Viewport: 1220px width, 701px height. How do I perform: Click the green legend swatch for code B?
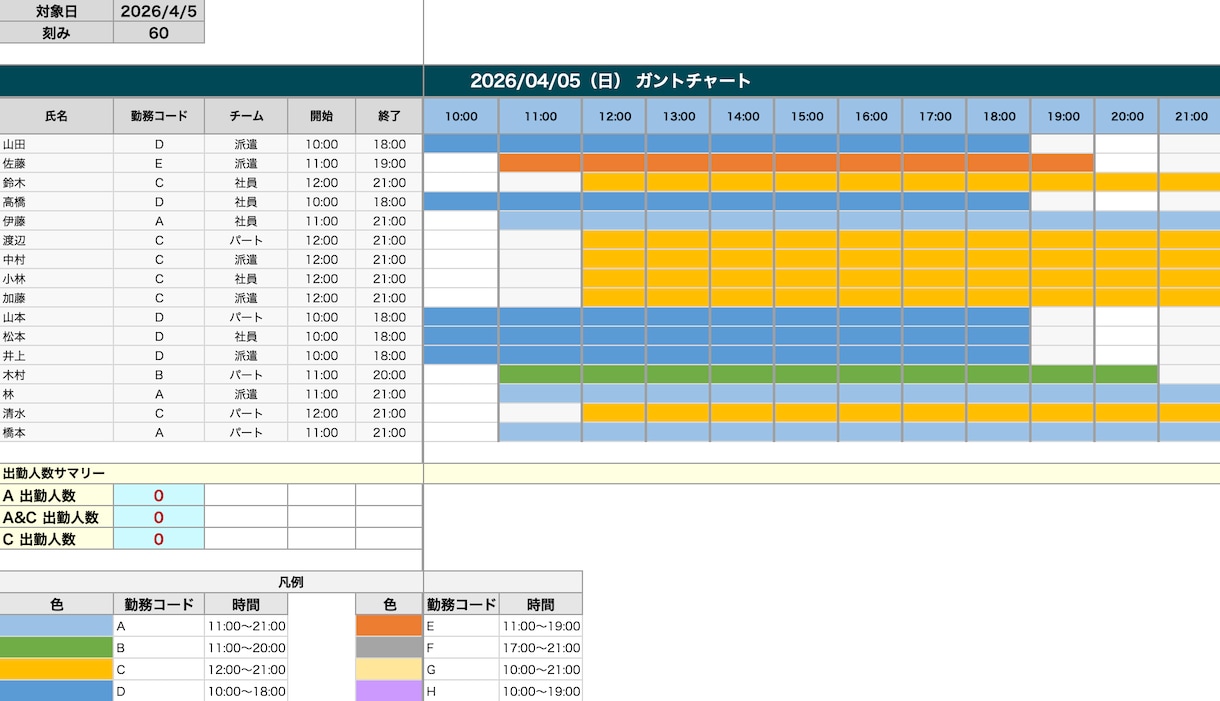[x=56, y=648]
